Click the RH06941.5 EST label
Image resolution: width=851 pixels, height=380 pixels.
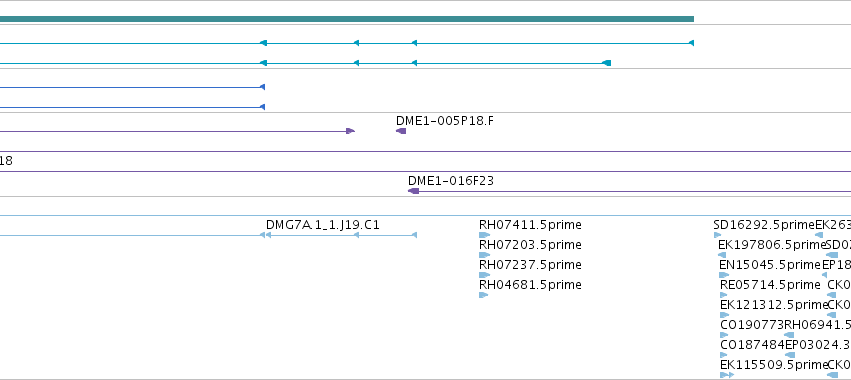[x=818, y=325]
